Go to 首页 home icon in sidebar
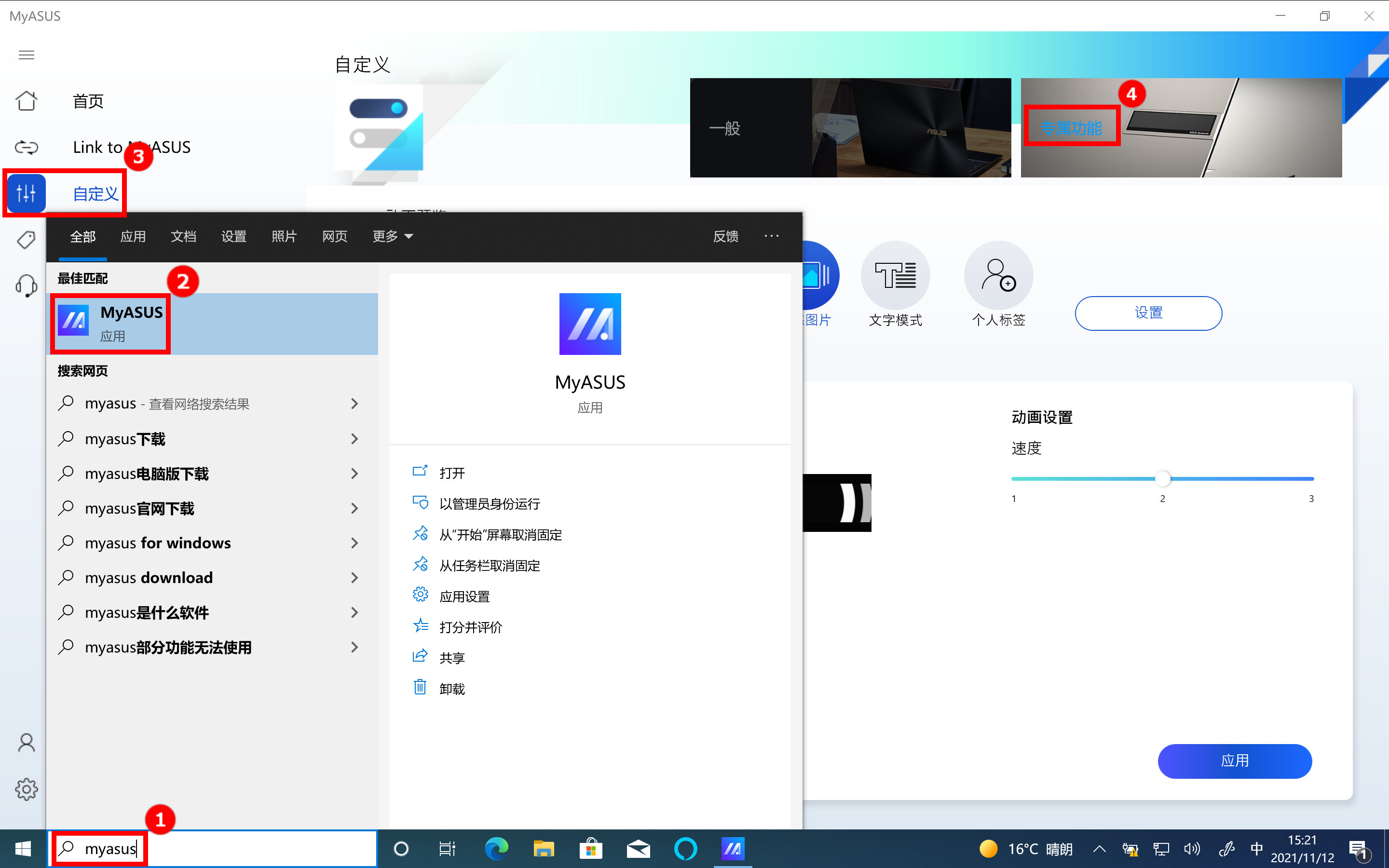1389x868 pixels. pos(27,101)
